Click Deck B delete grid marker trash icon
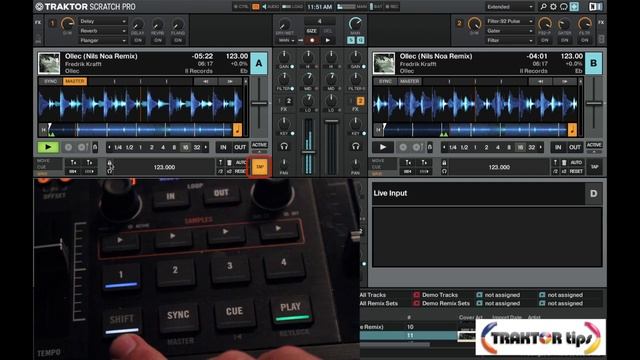Screen dimensions: 640x360 [x=564, y=162]
